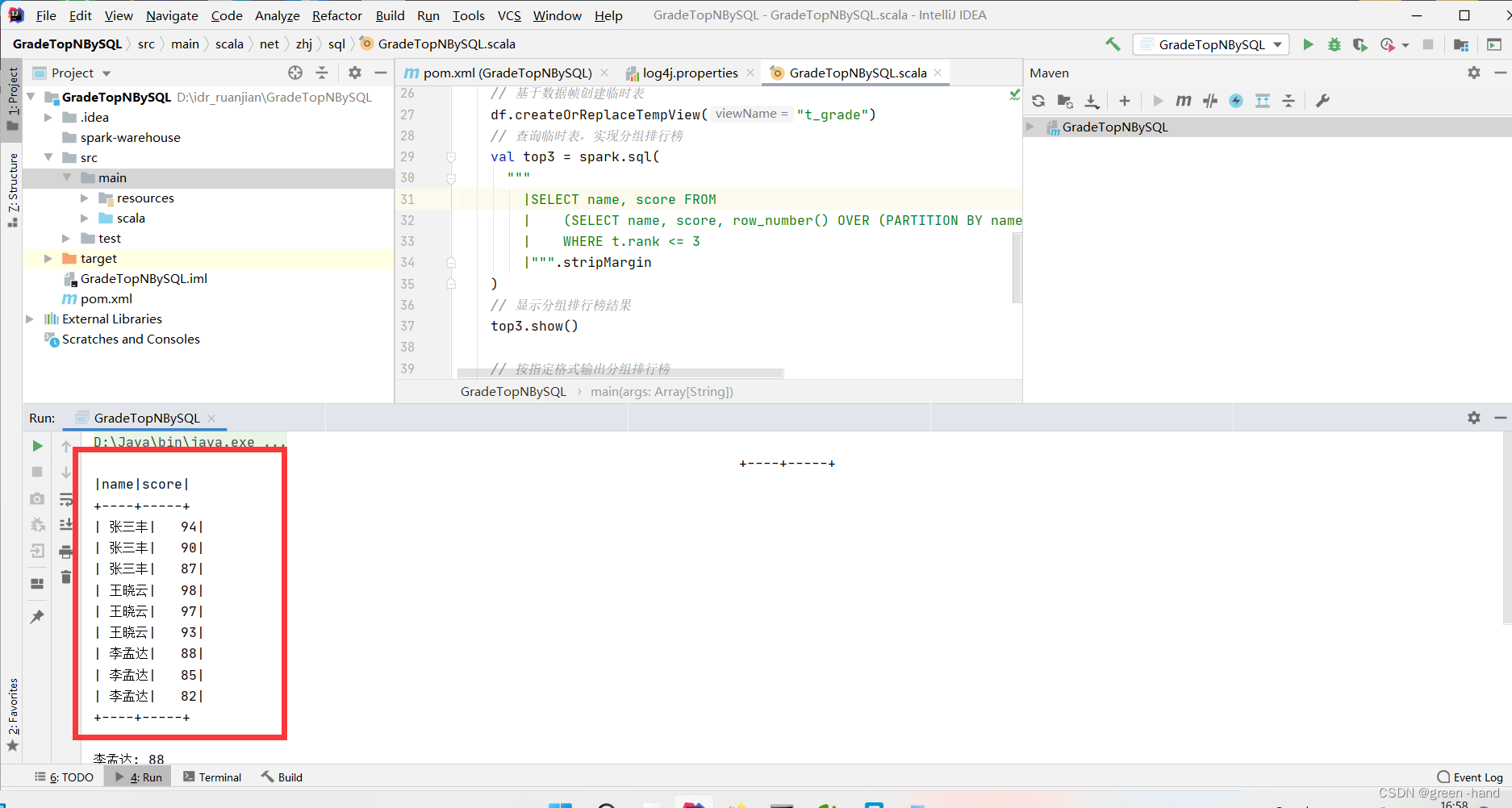Image resolution: width=1512 pixels, height=808 pixels.
Task: Start the Debugger for GradeTopNBySQL
Action: pyautogui.click(x=1334, y=44)
